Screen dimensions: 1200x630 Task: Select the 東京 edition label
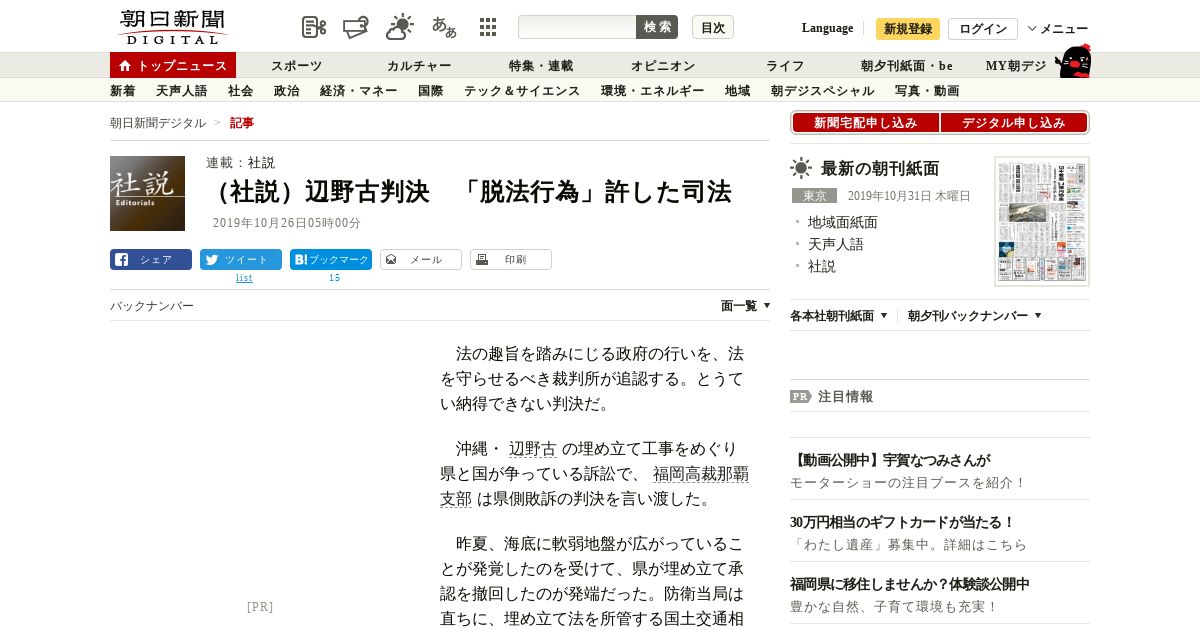[x=814, y=196]
